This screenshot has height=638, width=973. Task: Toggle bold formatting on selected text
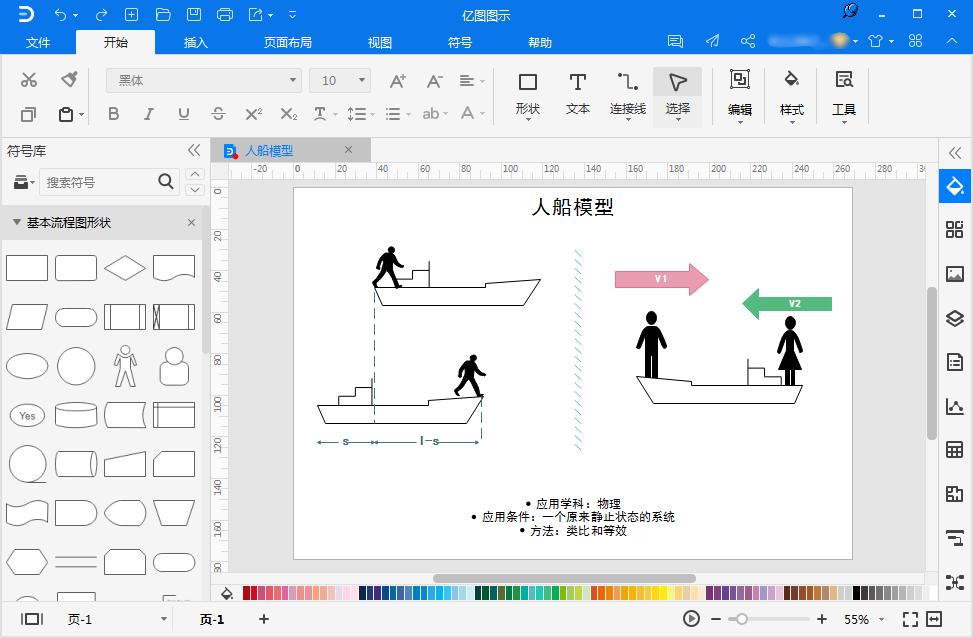tap(113, 114)
